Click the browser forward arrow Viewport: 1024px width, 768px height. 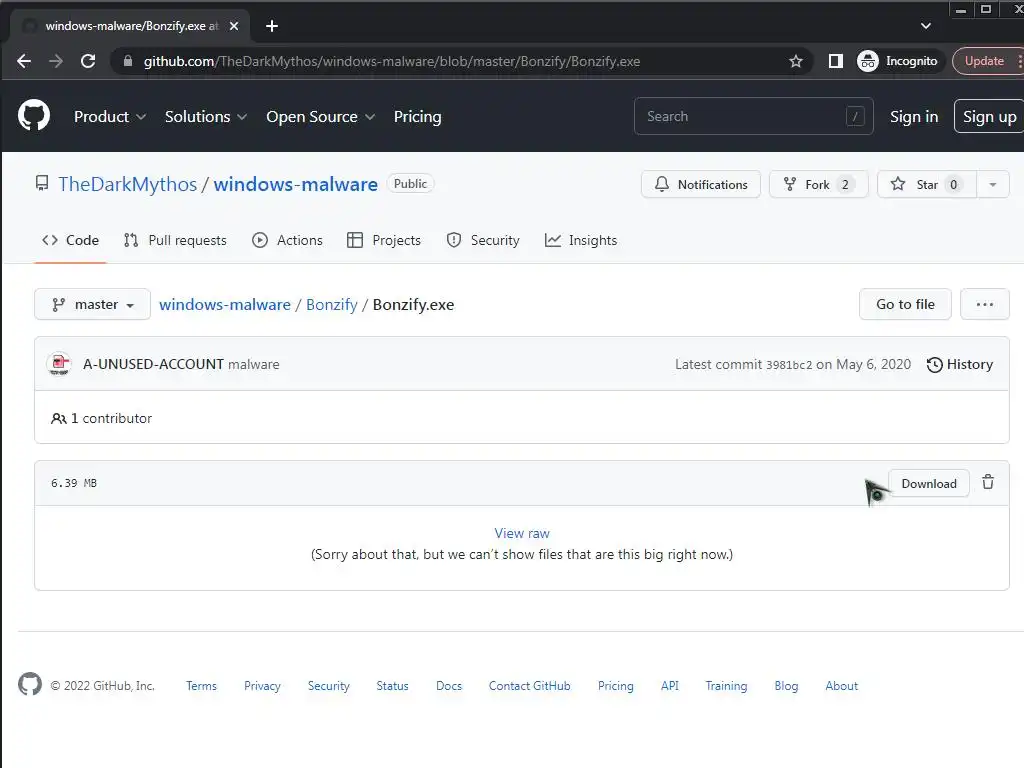[56, 61]
